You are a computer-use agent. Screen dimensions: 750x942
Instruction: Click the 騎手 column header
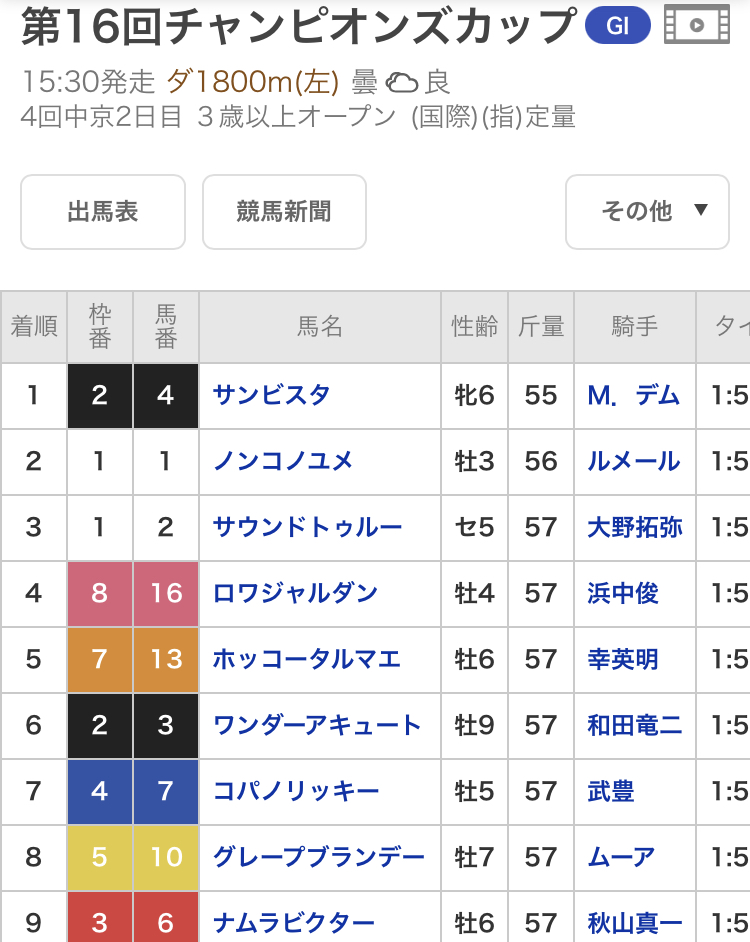635,327
